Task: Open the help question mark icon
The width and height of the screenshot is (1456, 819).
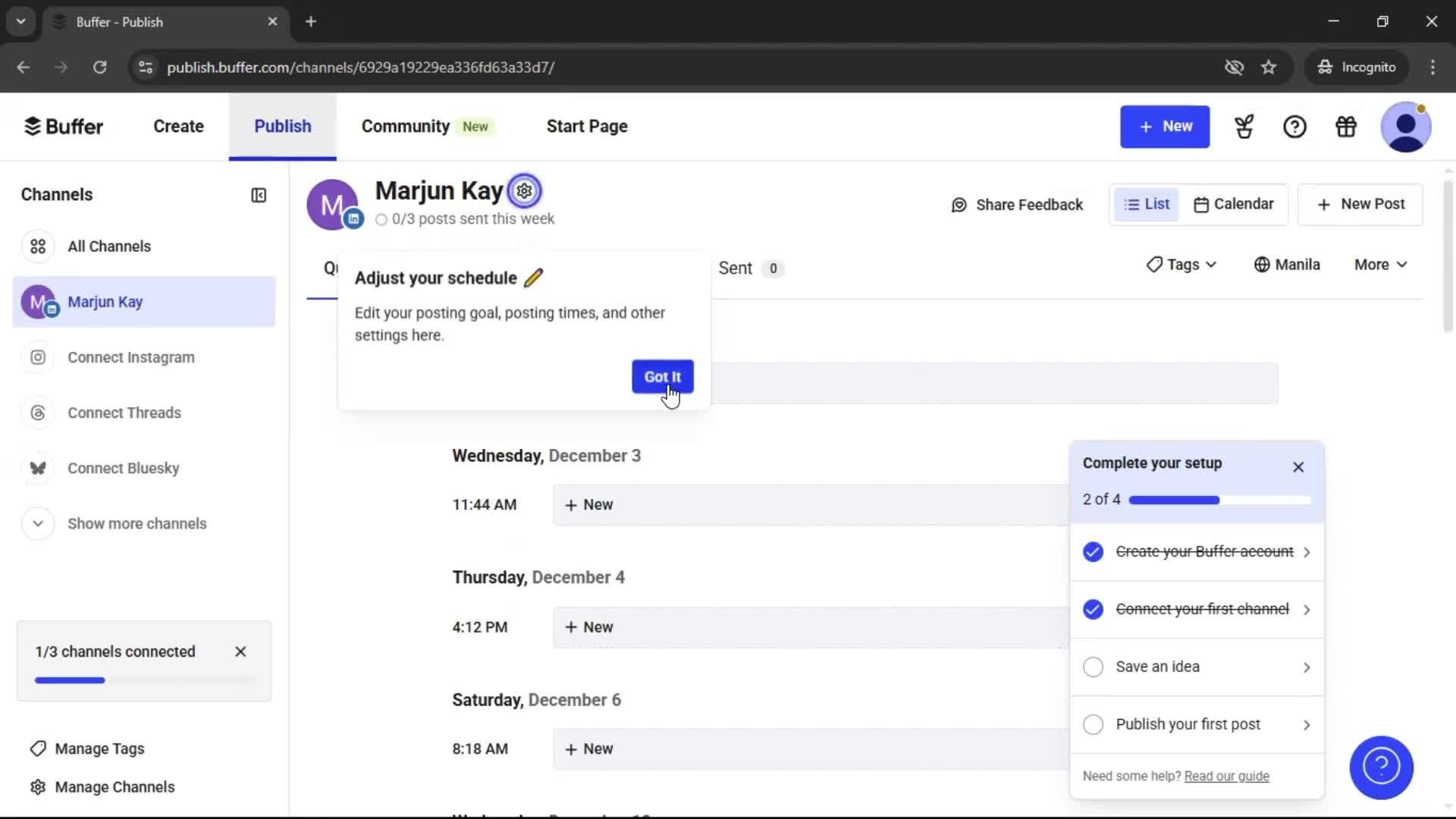Action: pyautogui.click(x=1295, y=127)
